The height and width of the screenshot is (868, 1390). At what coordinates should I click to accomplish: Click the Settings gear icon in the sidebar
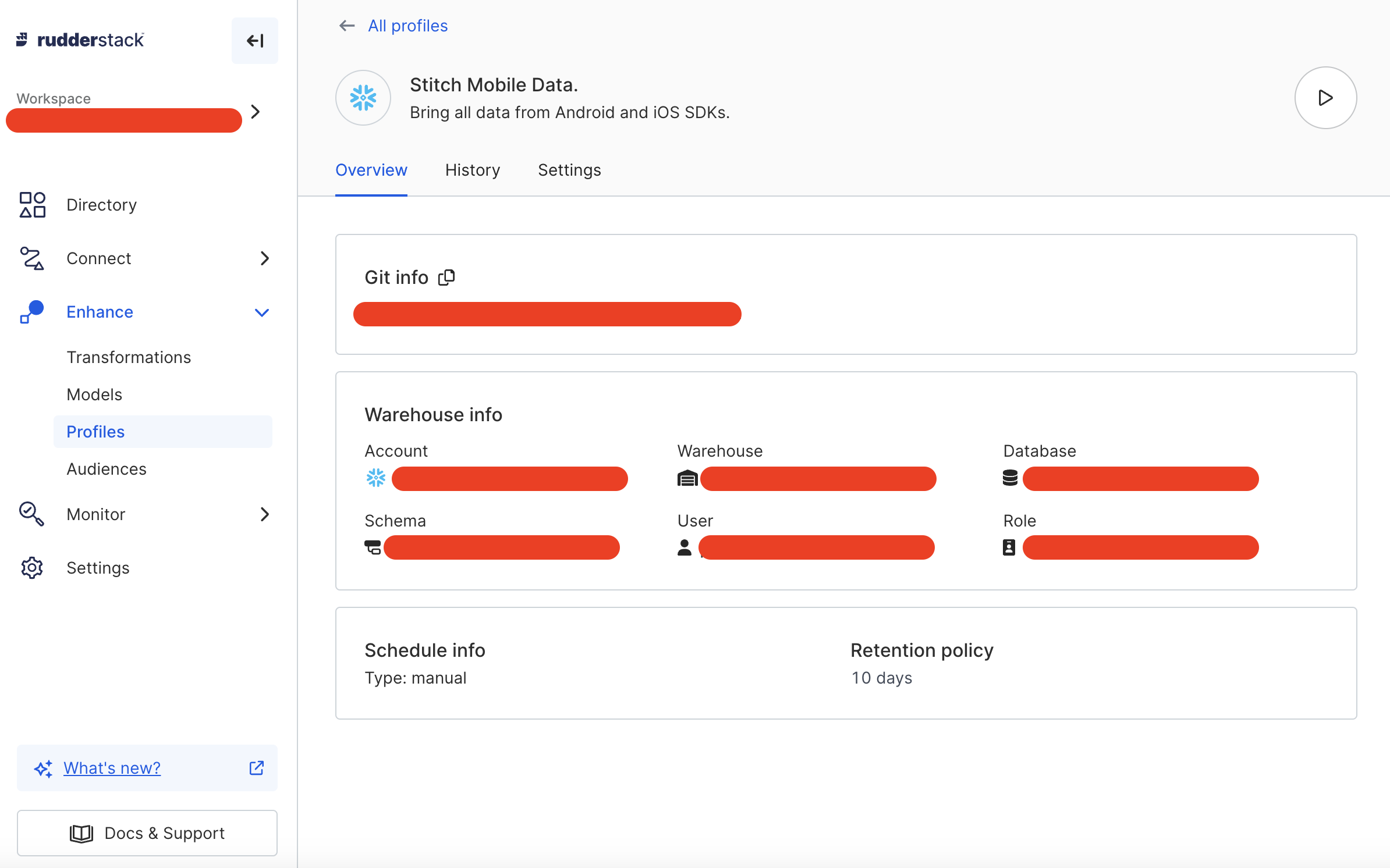pos(32,568)
